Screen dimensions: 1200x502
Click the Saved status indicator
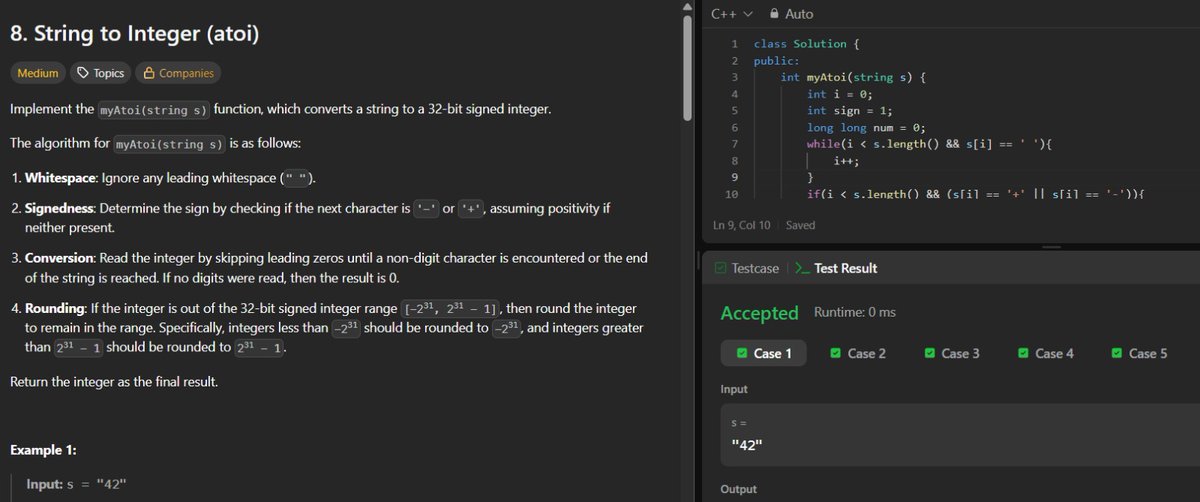(801, 225)
